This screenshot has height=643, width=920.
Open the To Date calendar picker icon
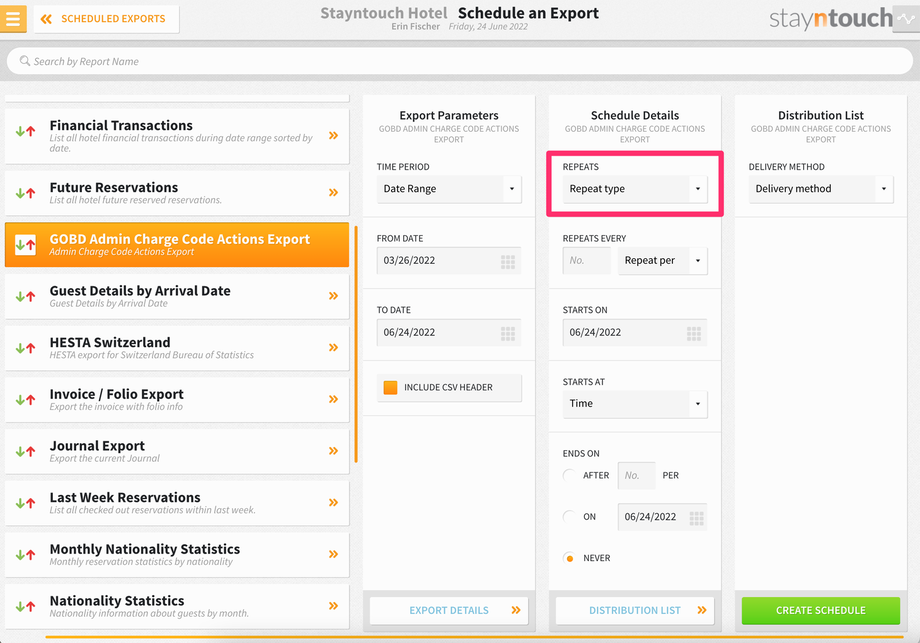coord(508,334)
